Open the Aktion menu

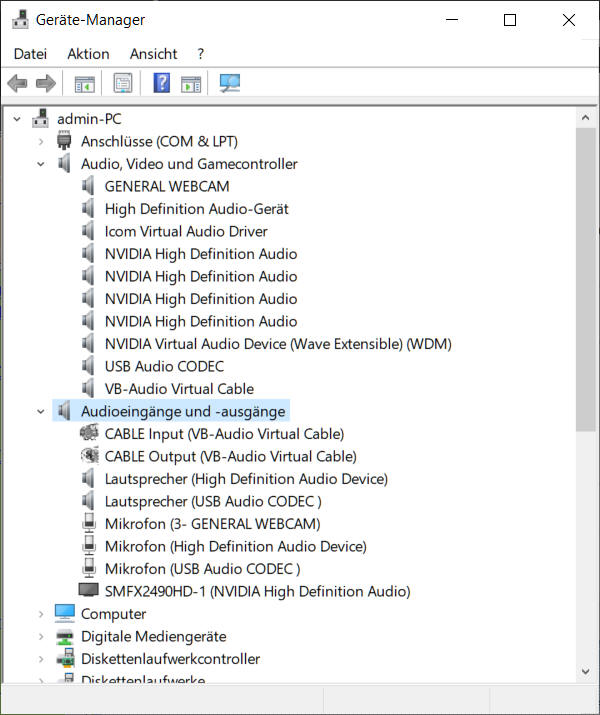(x=88, y=54)
